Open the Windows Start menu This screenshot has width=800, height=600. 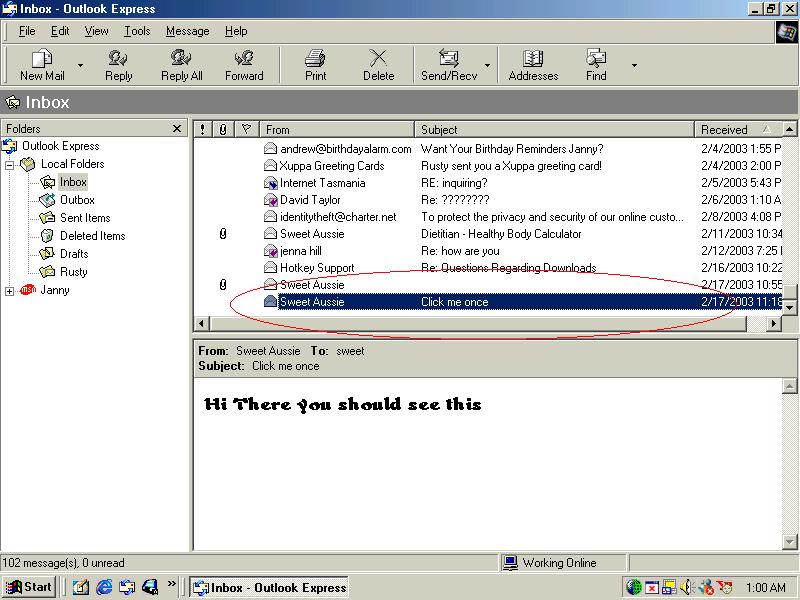29,587
